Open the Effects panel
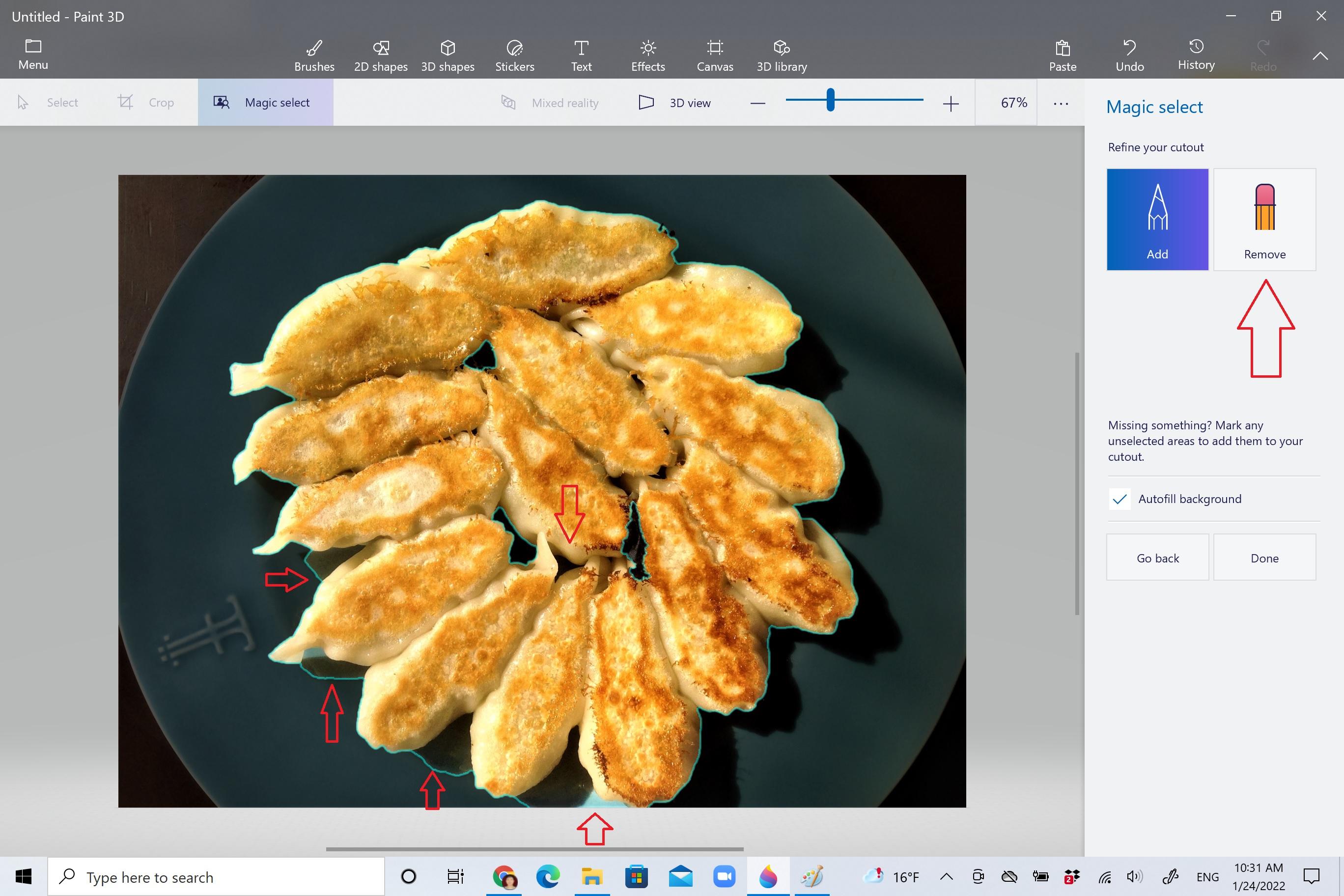1344x896 pixels. [647, 54]
